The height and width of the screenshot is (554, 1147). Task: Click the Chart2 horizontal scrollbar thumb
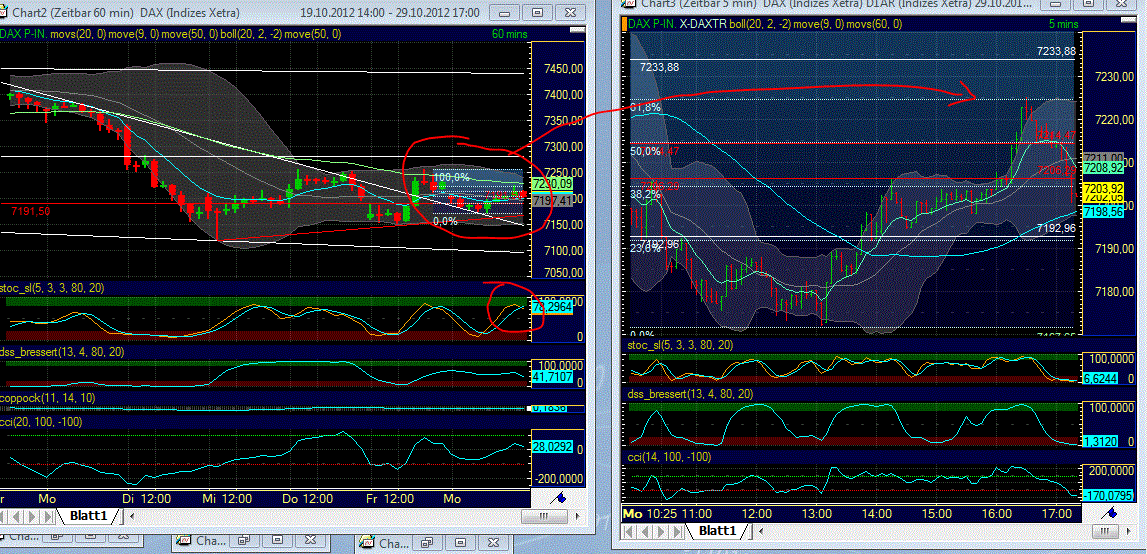(x=544, y=516)
